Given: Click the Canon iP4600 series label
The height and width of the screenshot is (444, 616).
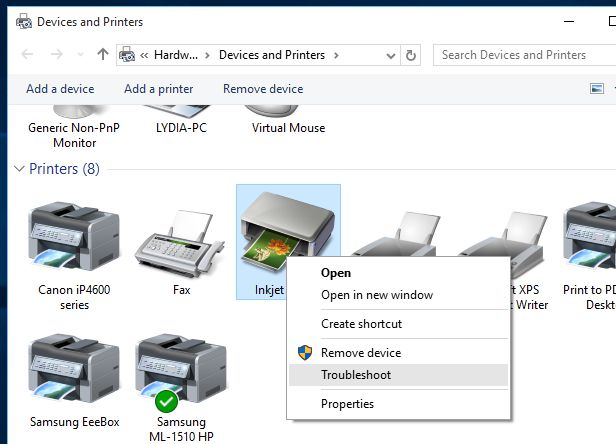Looking at the screenshot, I should (74, 297).
